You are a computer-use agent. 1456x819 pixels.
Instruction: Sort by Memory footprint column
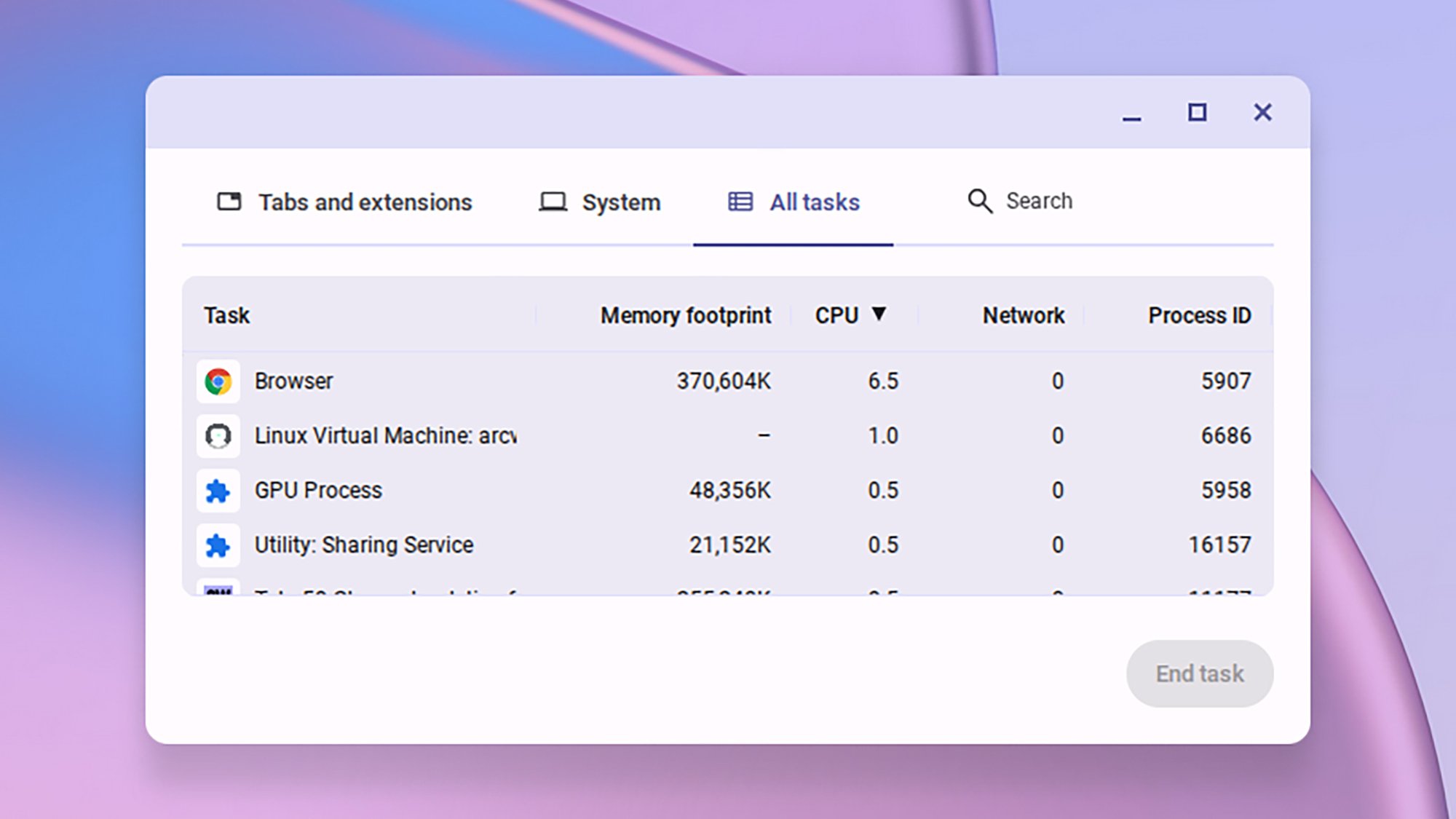[x=685, y=315]
